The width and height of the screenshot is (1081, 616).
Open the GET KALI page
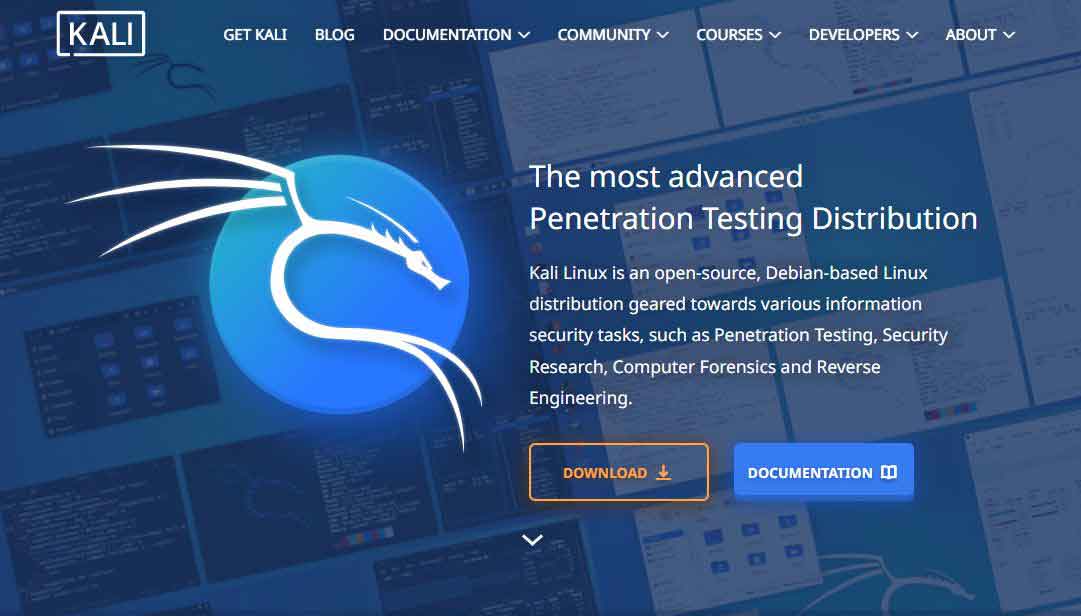click(255, 34)
